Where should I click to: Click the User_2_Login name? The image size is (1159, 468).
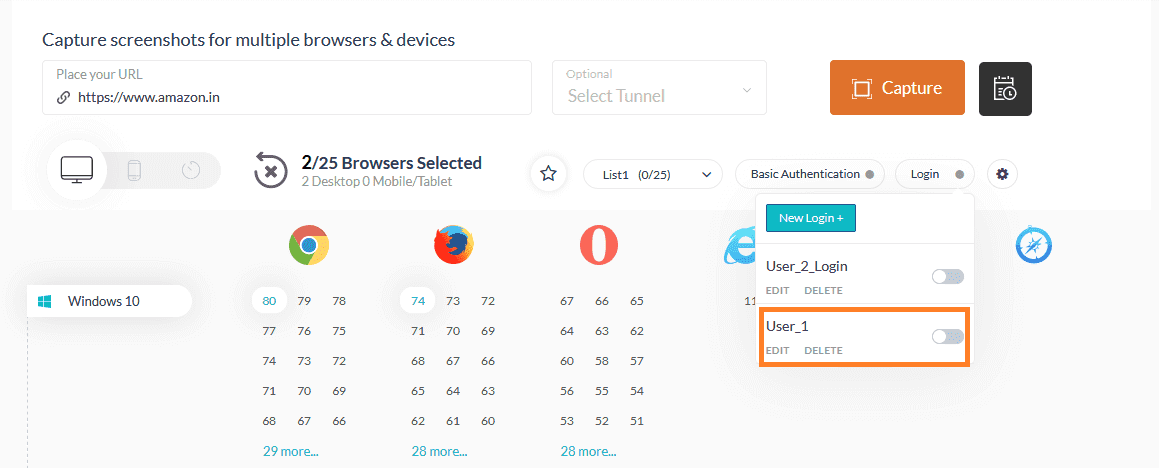[x=806, y=266]
